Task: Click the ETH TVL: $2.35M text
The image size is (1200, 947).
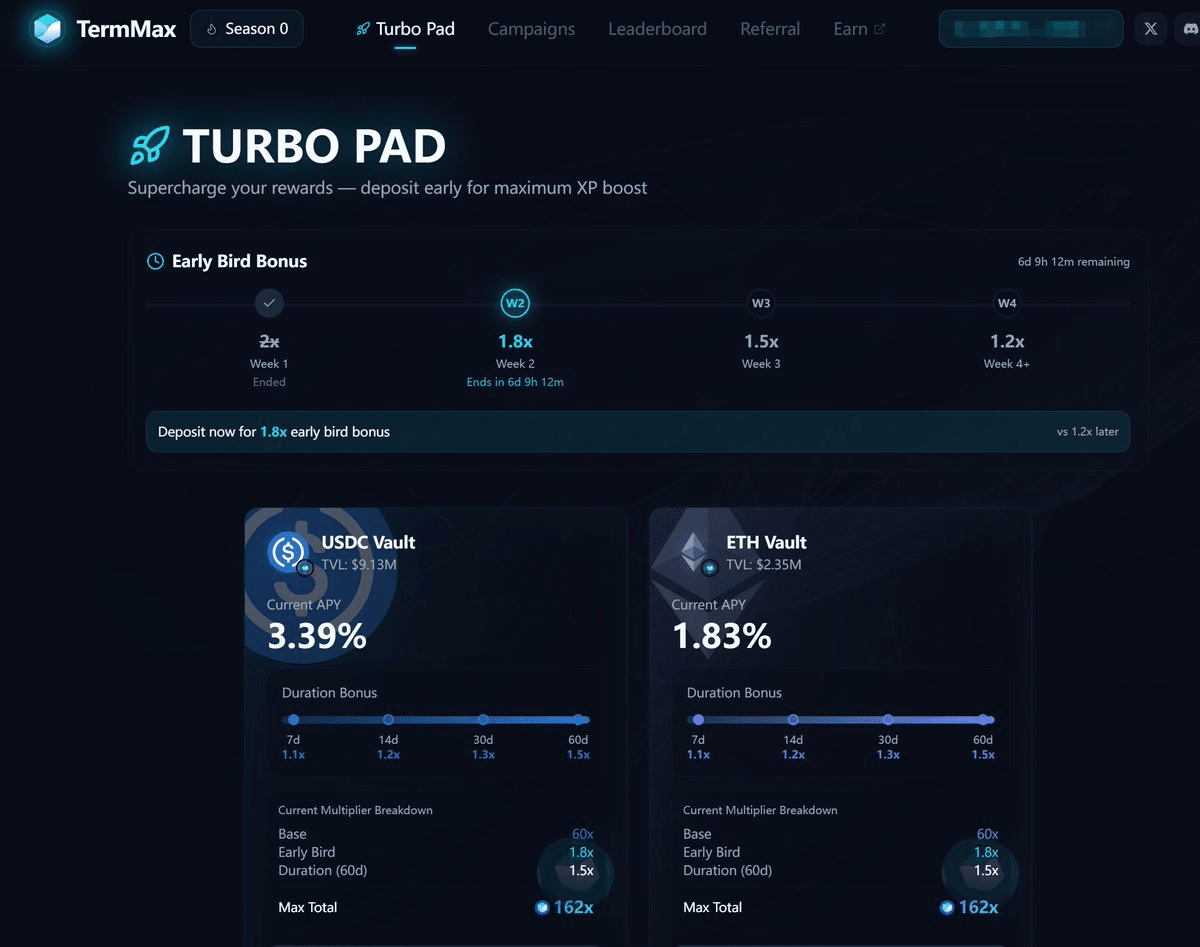Action: coord(764,565)
